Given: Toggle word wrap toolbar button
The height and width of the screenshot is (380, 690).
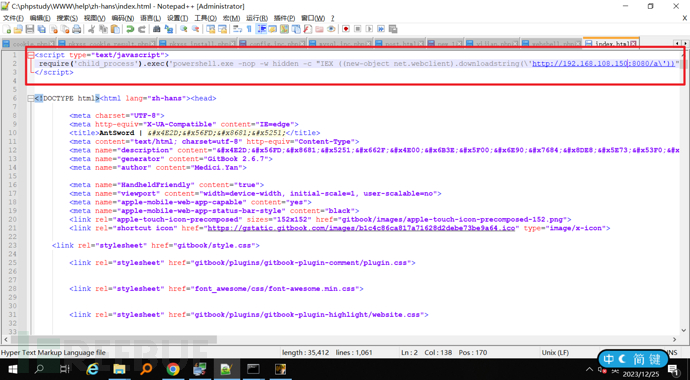Looking at the screenshot, I should 238,29.
